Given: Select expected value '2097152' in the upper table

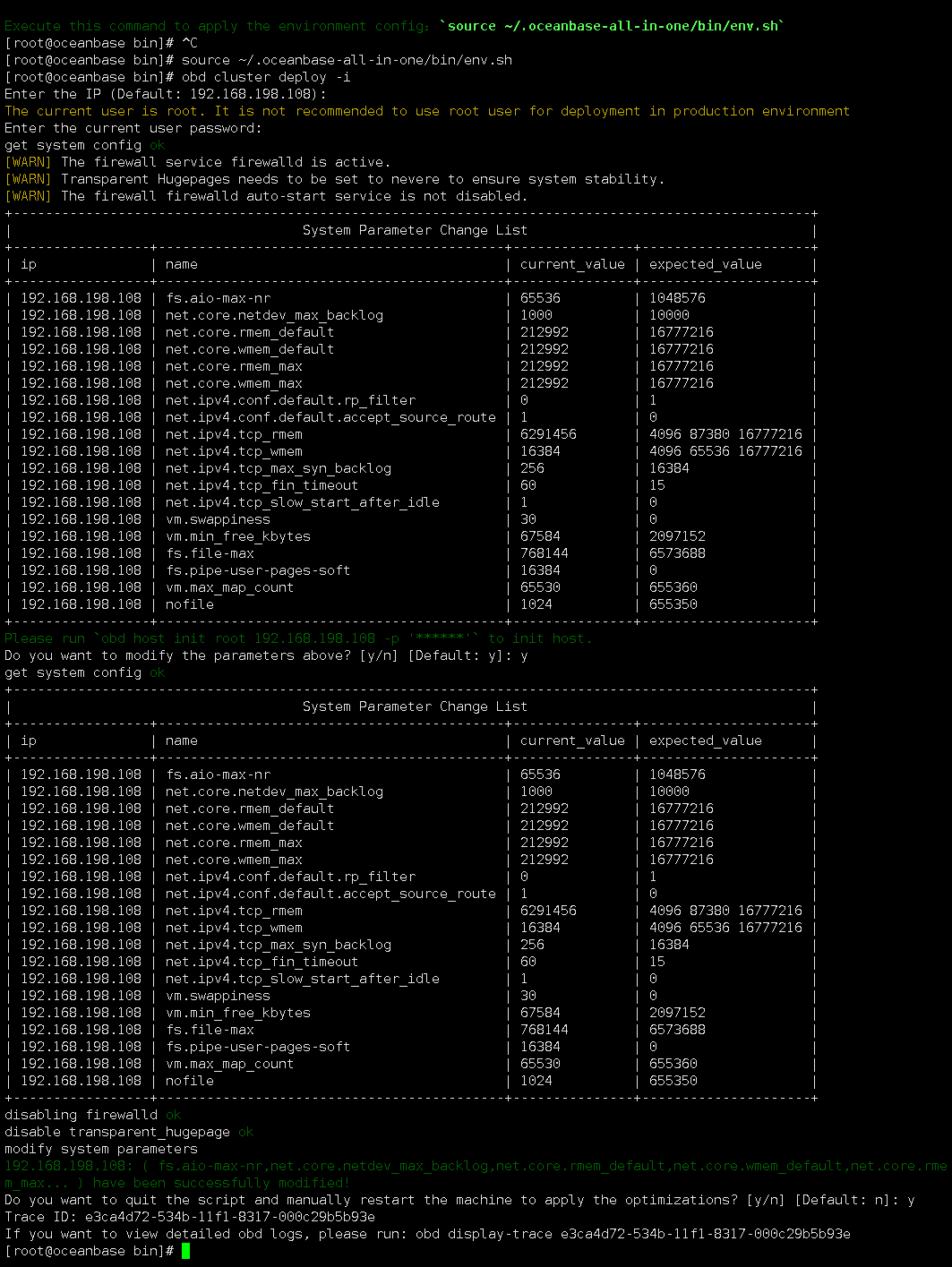Looking at the screenshot, I should click(677, 536).
